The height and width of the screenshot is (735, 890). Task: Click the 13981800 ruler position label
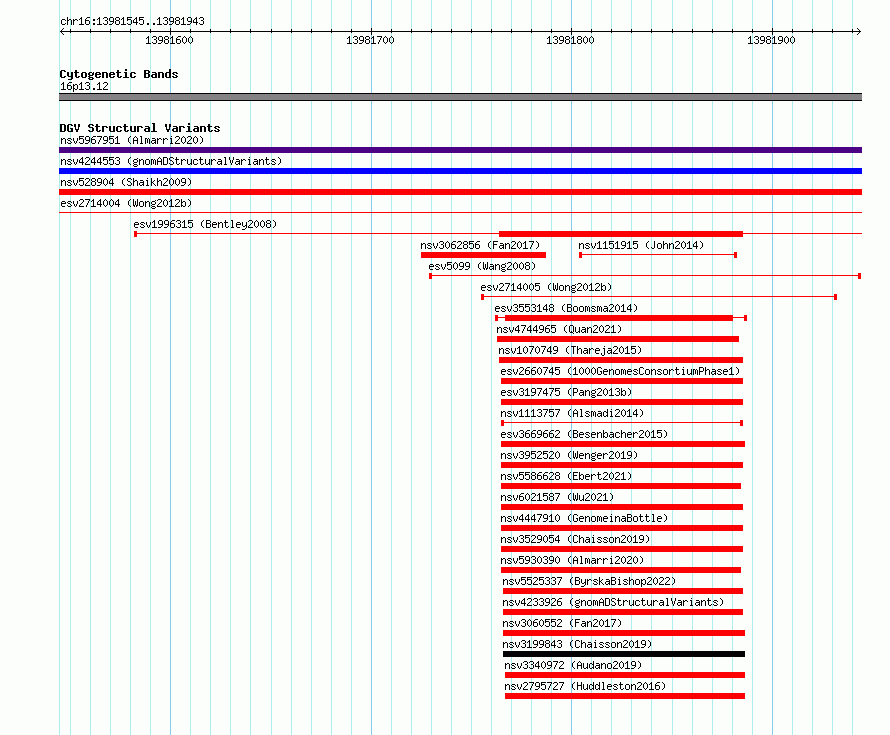(570, 40)
